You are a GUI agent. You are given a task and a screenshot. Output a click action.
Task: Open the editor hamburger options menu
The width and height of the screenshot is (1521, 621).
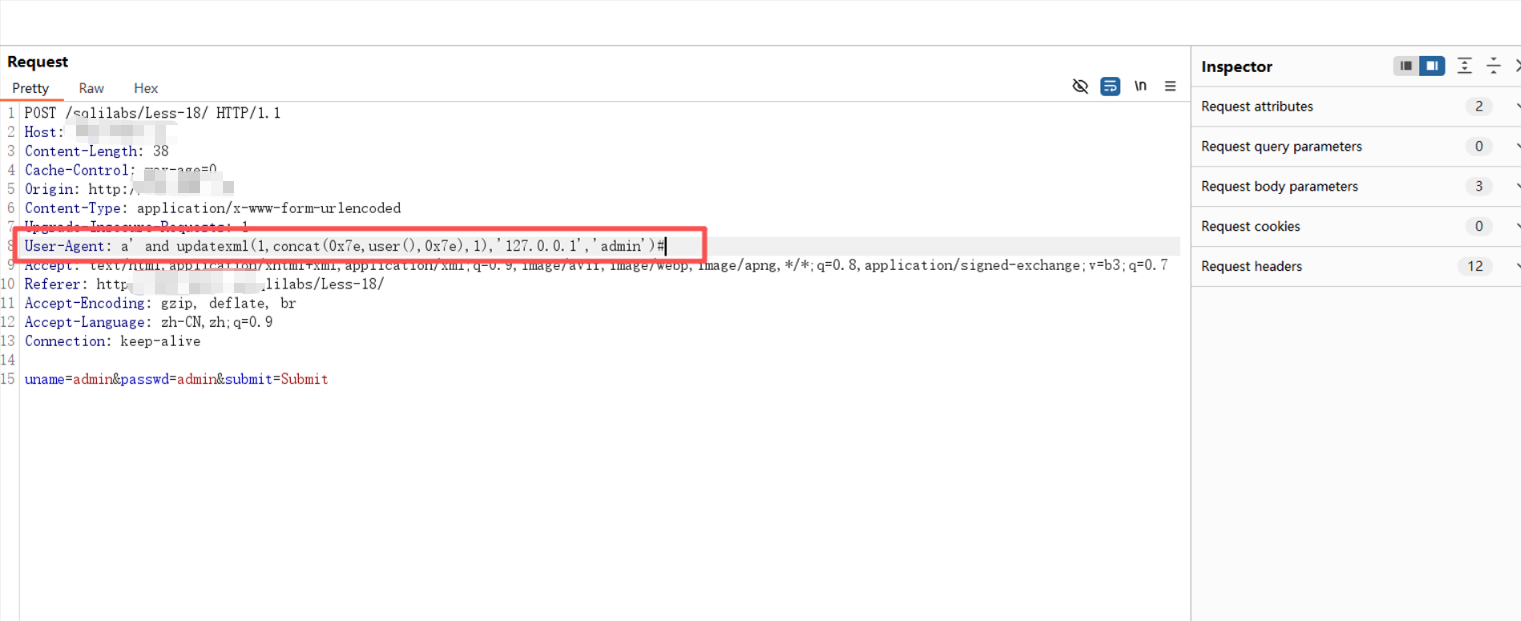click(1170, 87)
